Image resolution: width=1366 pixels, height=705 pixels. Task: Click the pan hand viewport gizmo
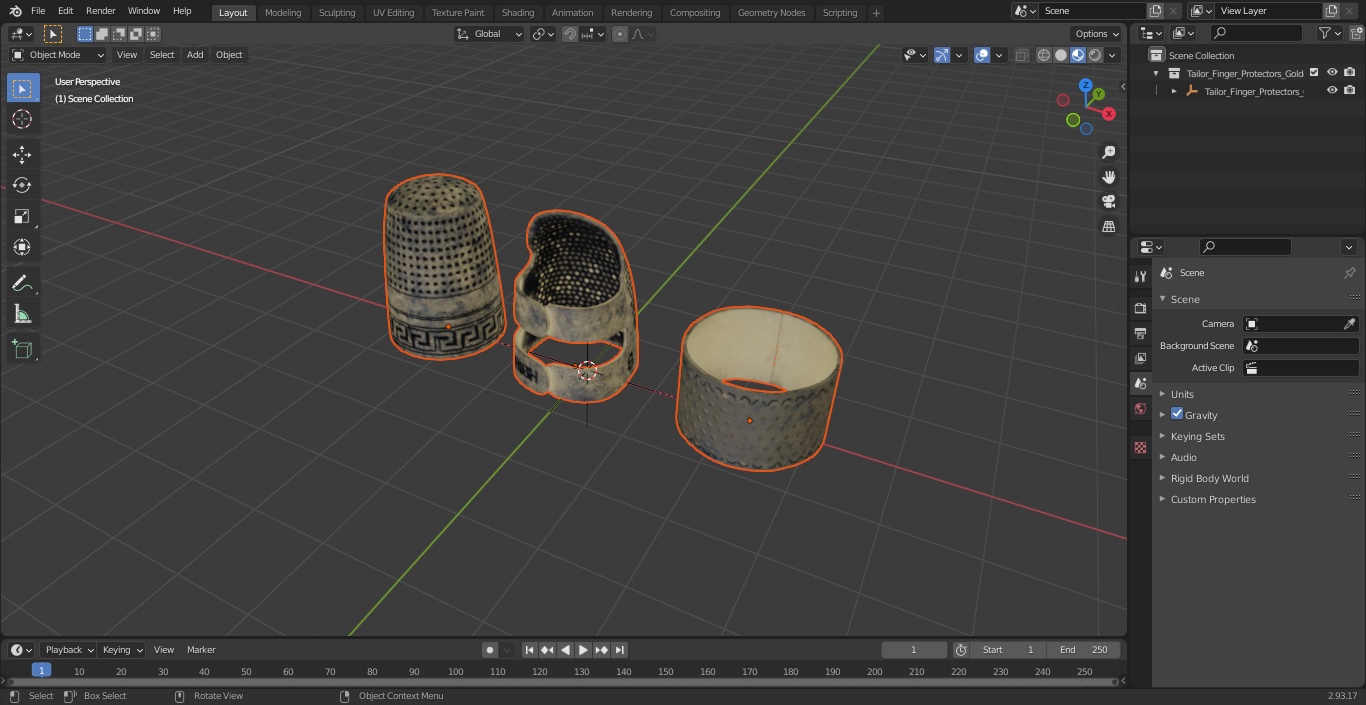point(1108,177)
